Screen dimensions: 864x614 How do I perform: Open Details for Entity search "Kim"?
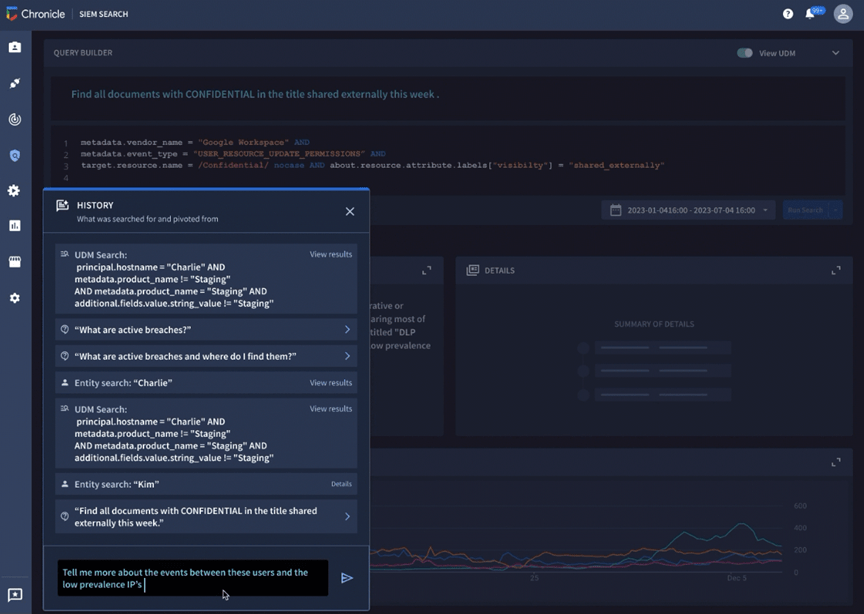coord(341,484)
